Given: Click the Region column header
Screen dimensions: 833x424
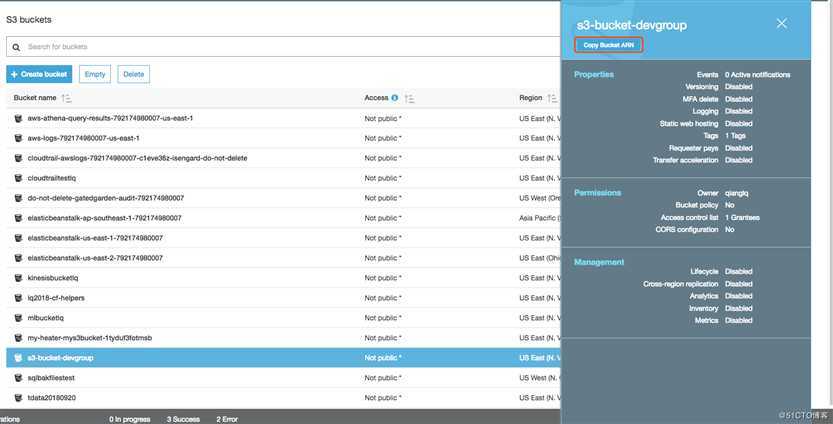Looking at the screenshot, I should coord(531,98).
